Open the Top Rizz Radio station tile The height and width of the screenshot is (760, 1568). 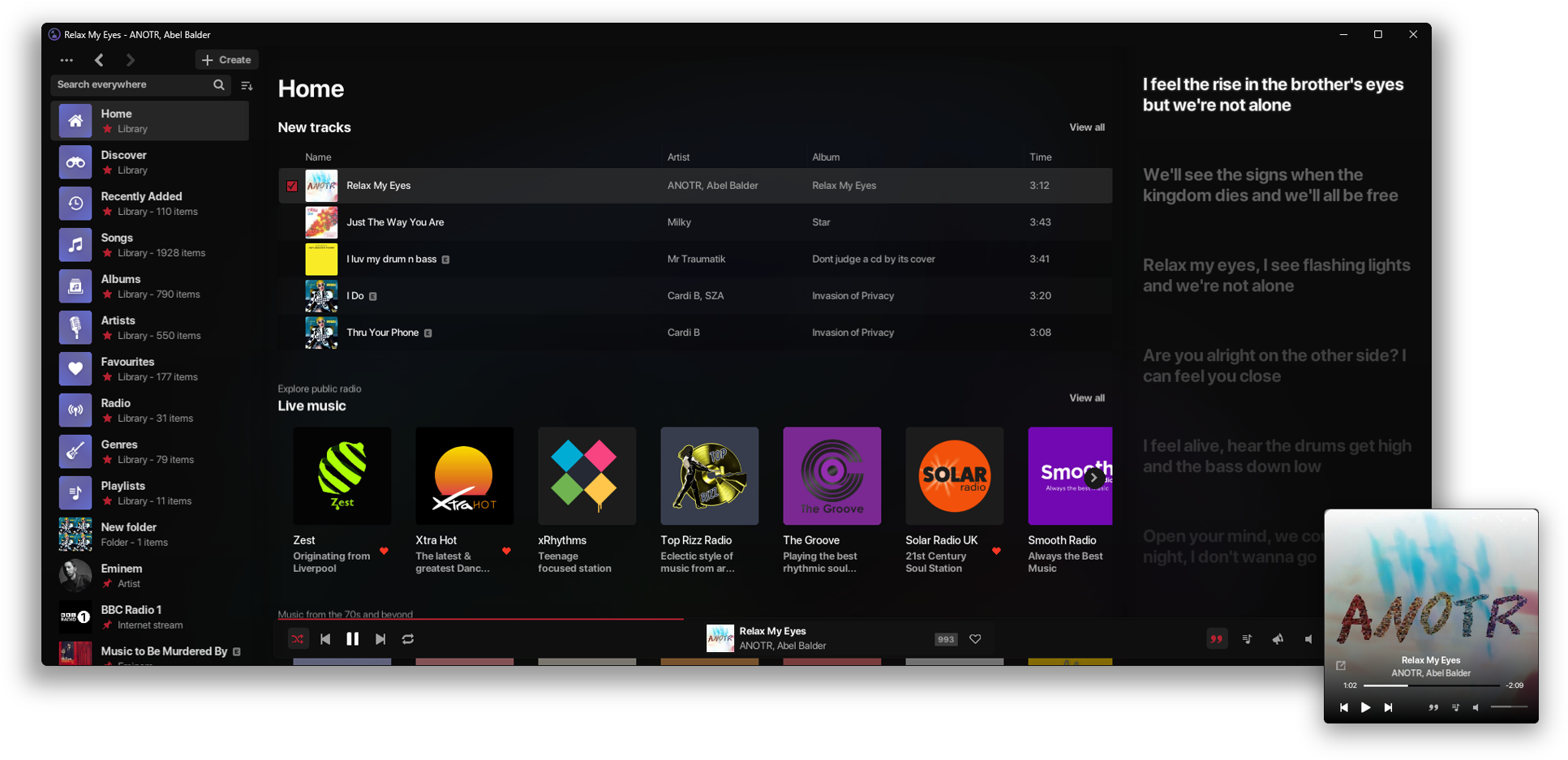pyautogui.click(x=709, y=476)
